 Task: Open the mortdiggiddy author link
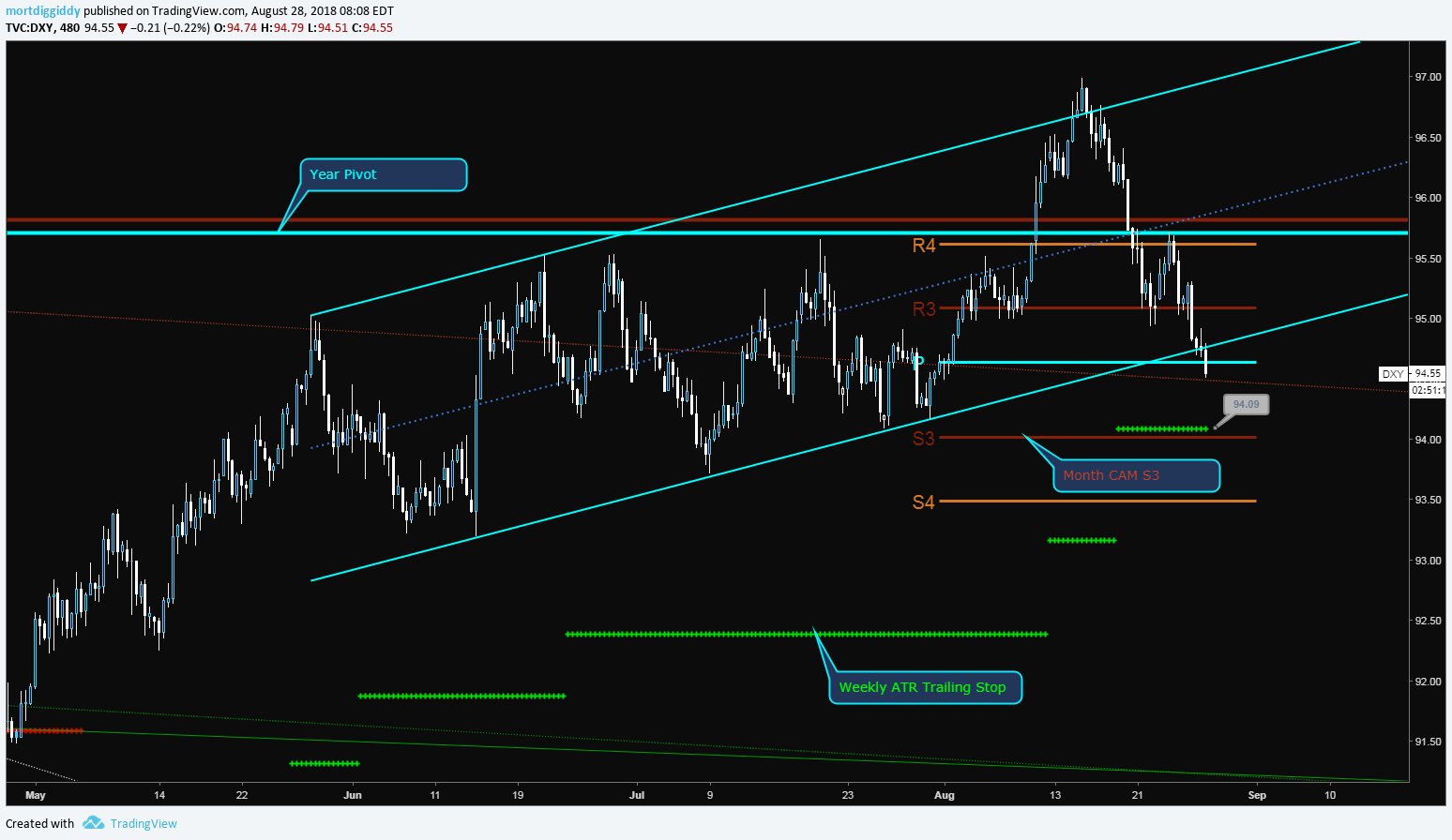43,11
